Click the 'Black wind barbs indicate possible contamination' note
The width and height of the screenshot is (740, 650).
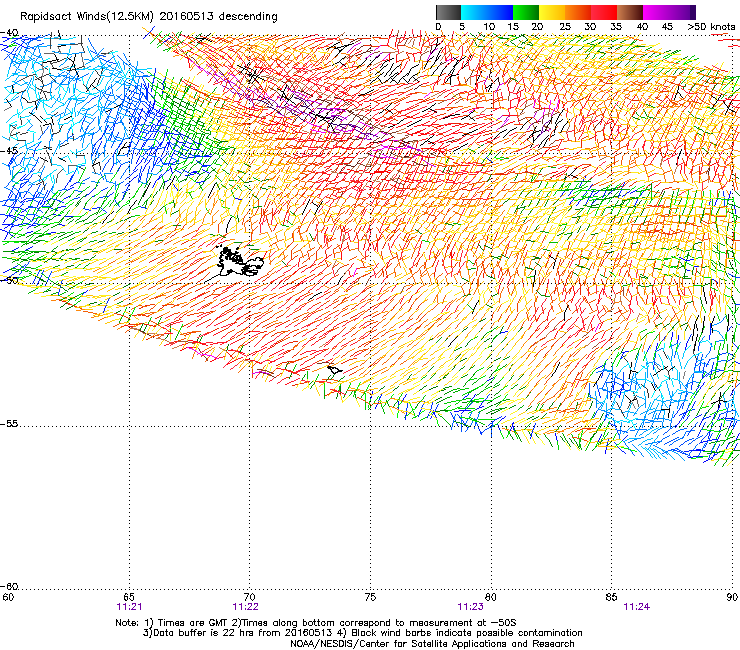(460, 633)
